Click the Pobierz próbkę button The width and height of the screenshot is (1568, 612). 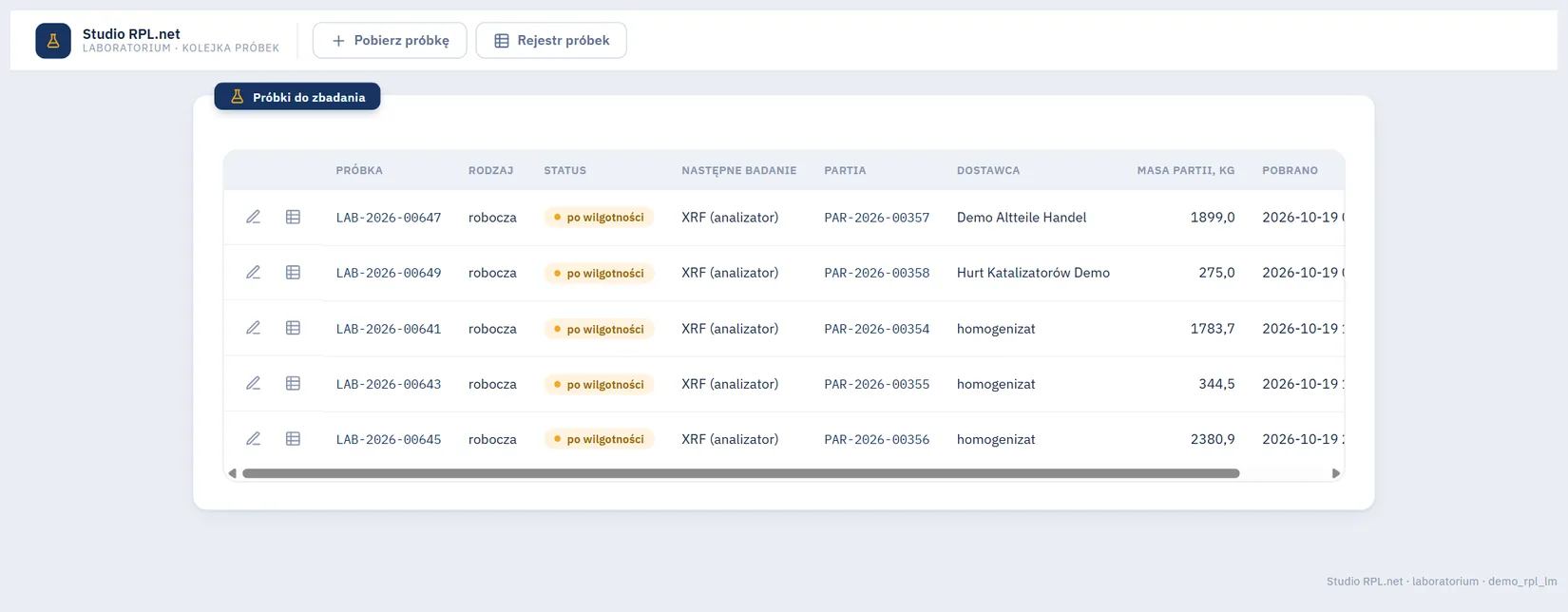[390, 41]
